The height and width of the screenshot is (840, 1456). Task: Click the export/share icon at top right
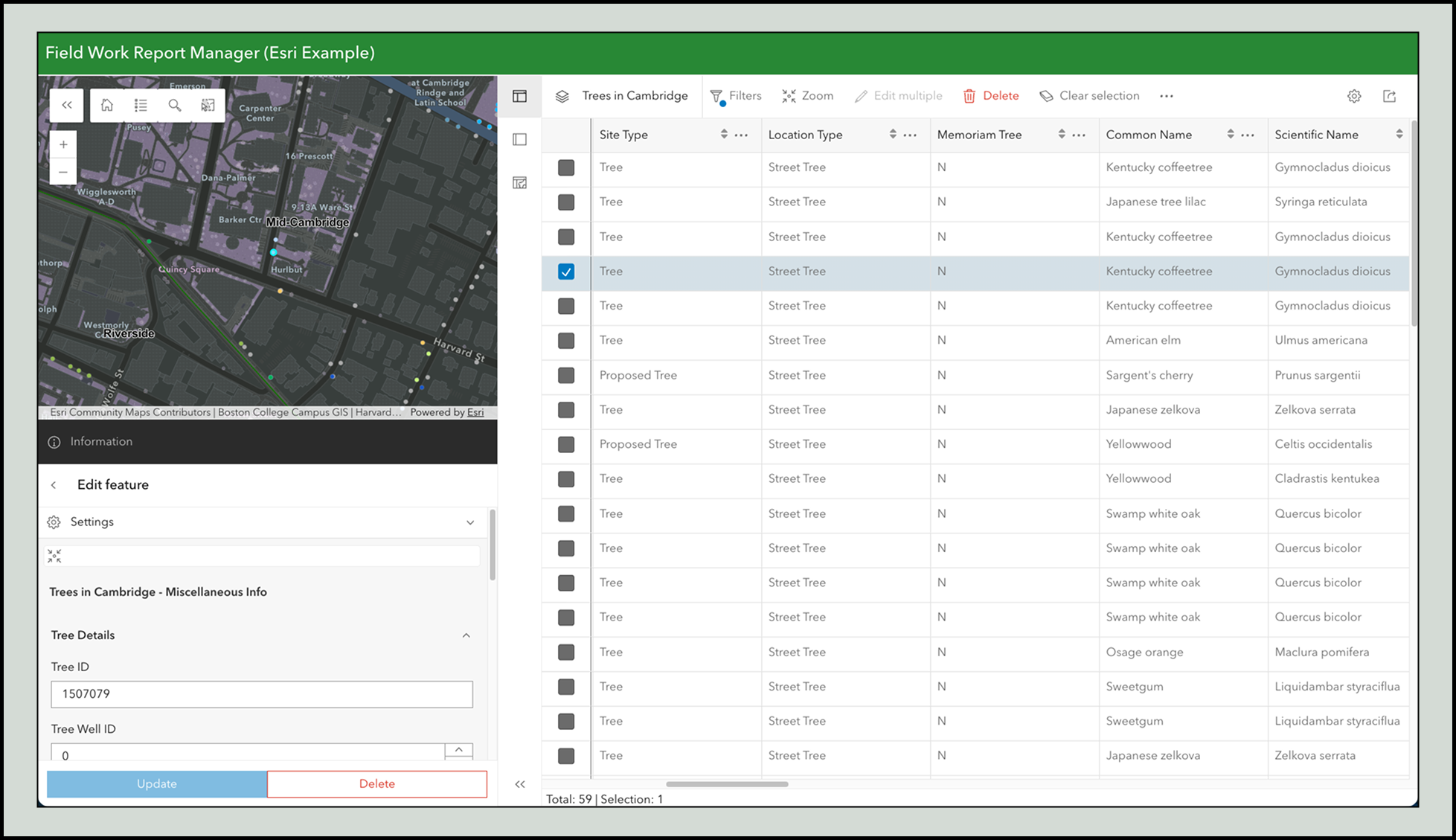(x=1390, y=96)
